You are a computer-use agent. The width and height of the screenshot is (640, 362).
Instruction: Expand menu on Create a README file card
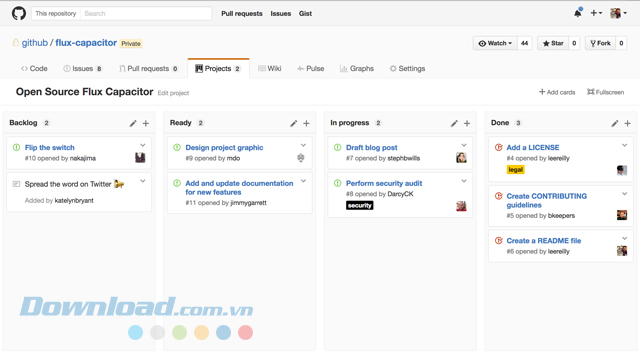pos(624,238)
